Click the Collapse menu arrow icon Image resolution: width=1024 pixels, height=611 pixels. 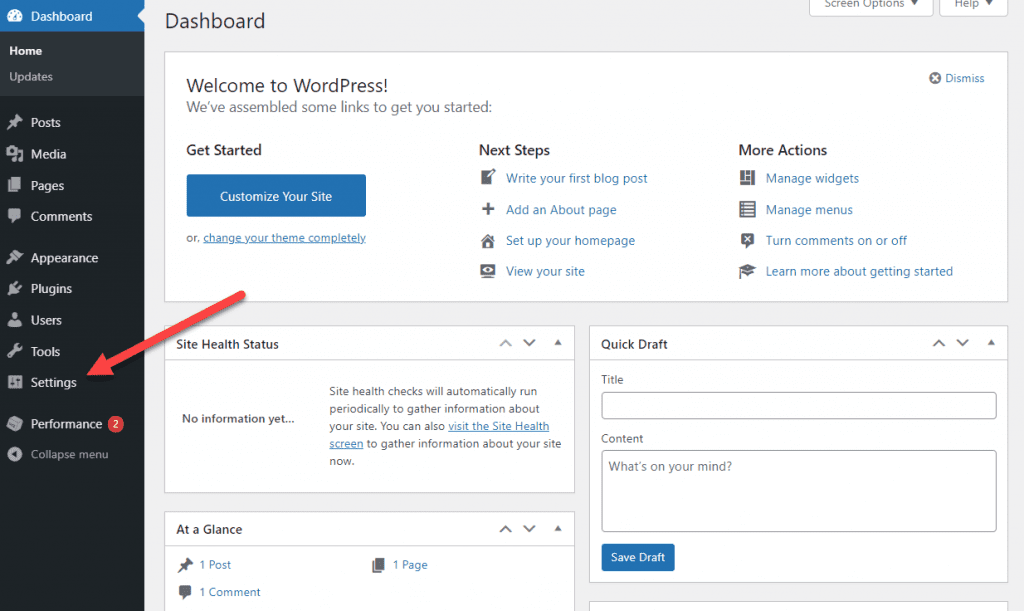tap(14, 454)
